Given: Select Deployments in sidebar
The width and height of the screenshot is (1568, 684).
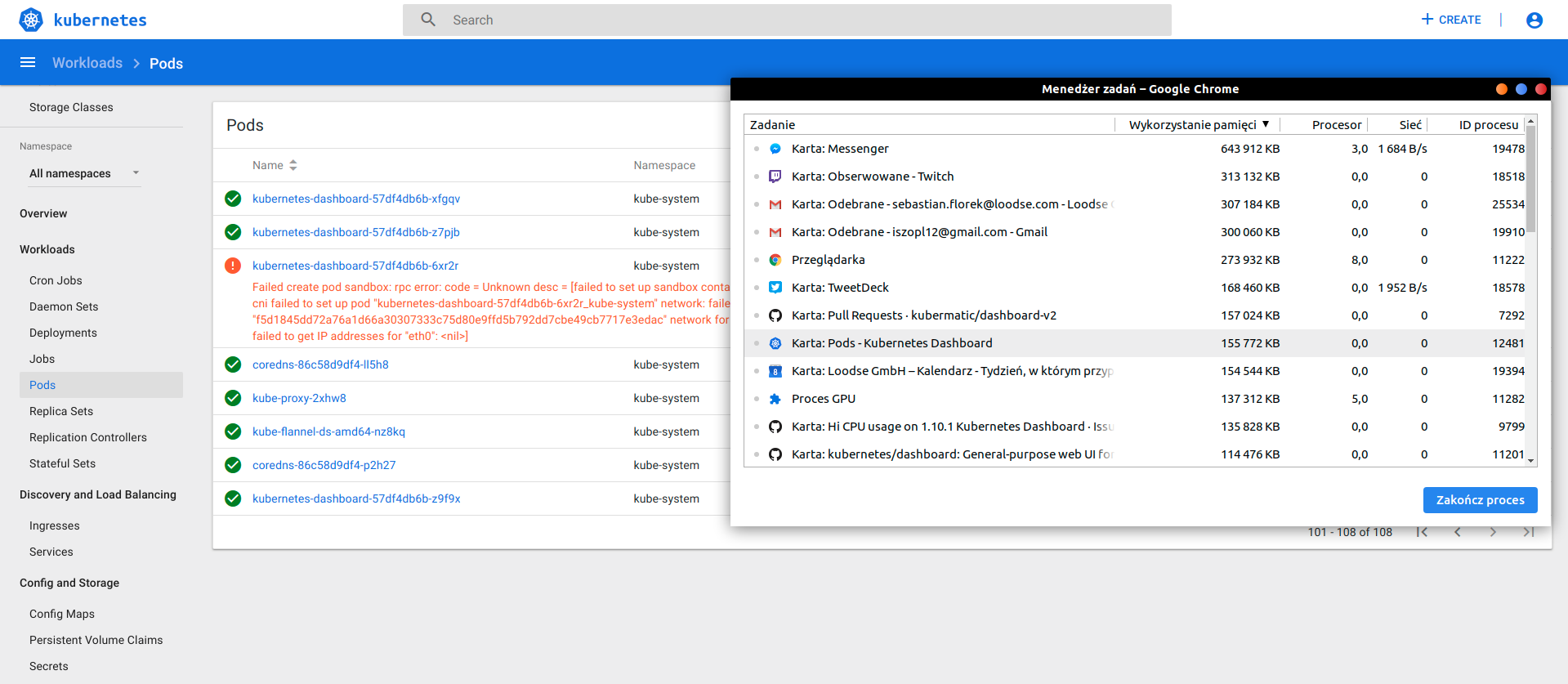Looking at the screenshot, I should coord(63,333).
